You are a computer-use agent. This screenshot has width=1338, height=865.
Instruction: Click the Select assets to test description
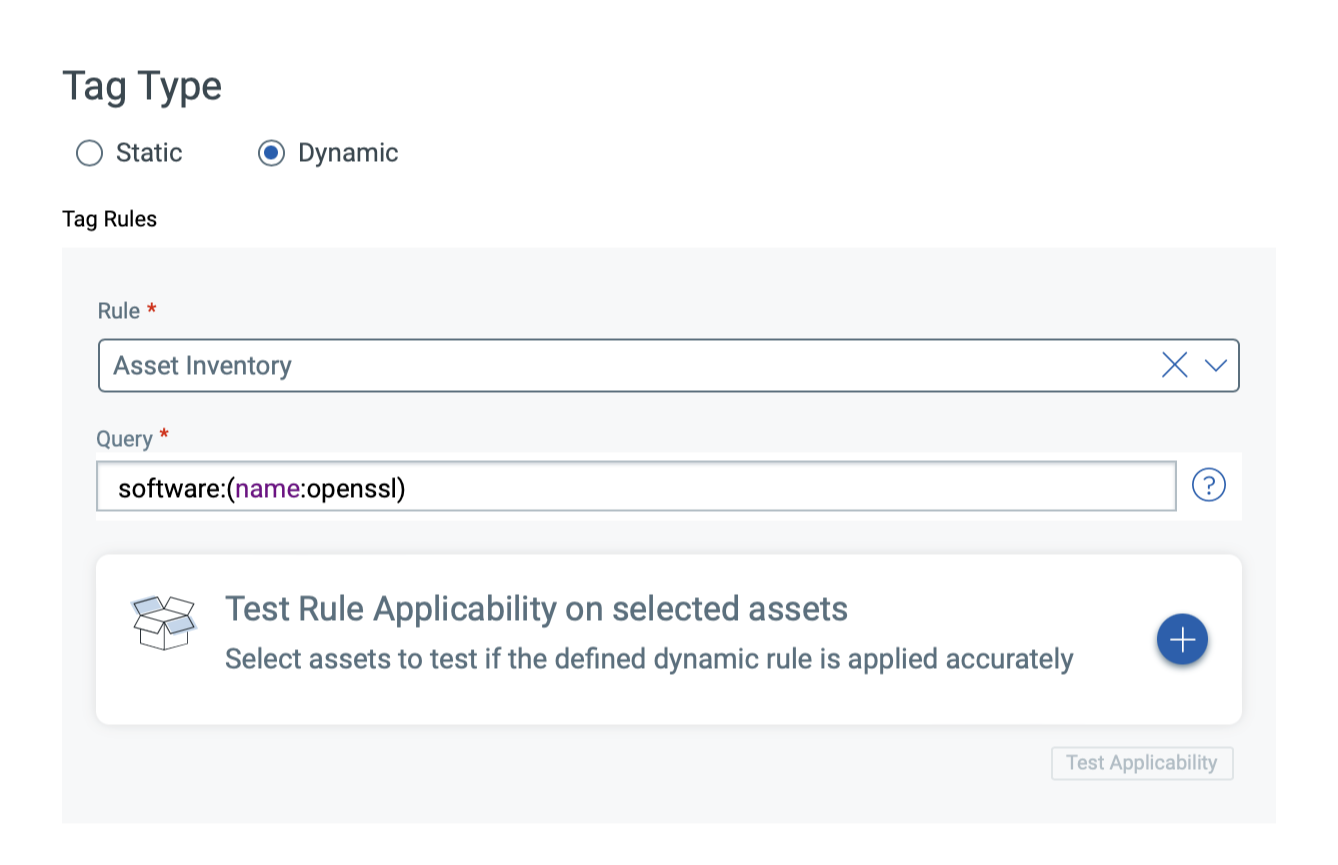coord(649,659)
